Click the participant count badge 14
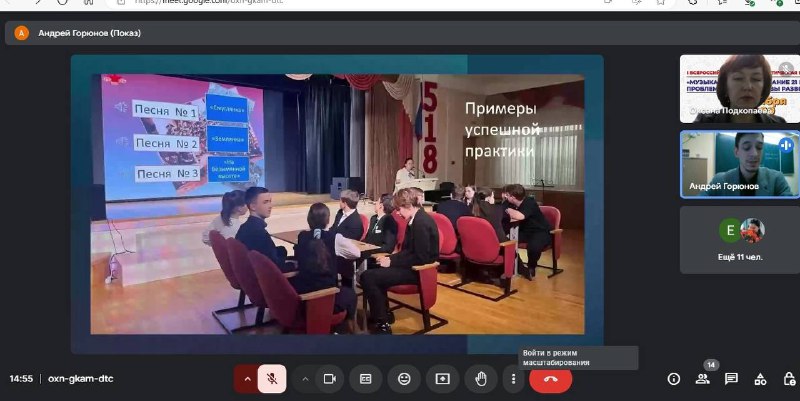 coord(711,365)
